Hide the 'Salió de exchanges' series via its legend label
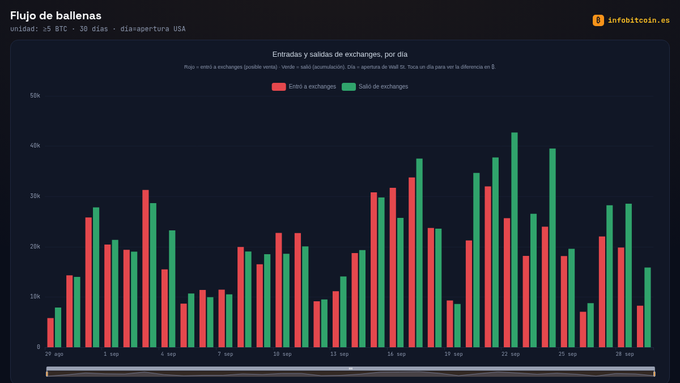The width and height of the screenshot is (680, 383). point(383,87)
